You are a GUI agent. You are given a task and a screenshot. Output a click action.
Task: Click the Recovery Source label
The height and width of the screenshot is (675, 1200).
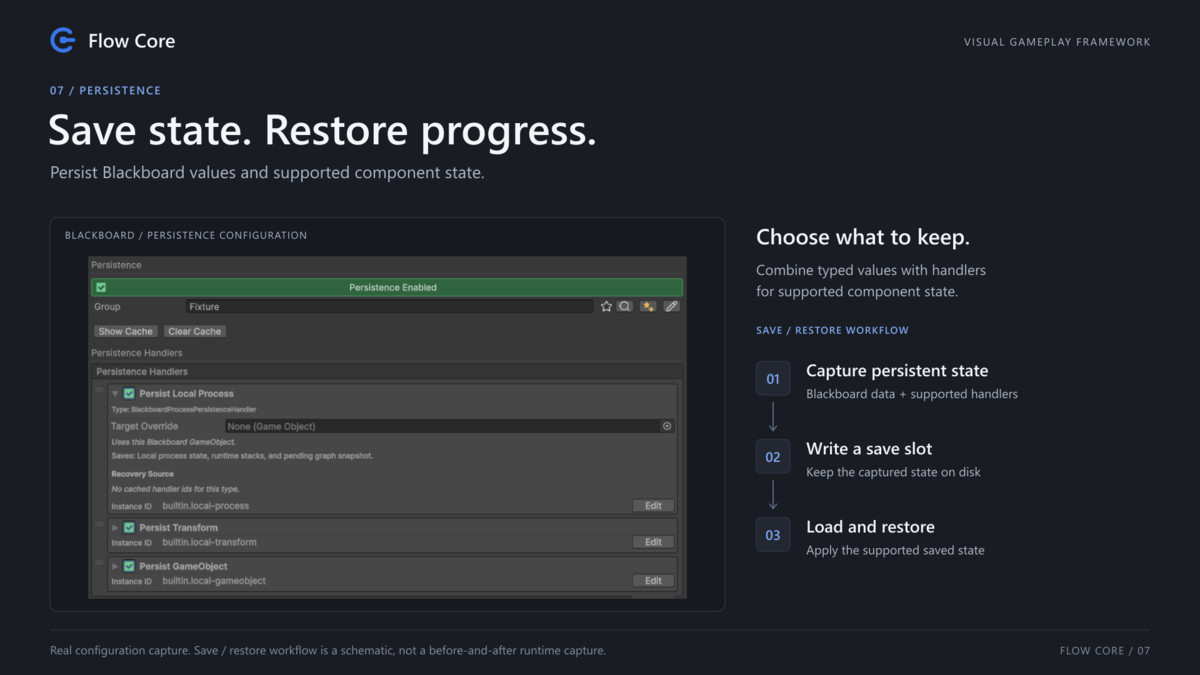coord(142,474)
